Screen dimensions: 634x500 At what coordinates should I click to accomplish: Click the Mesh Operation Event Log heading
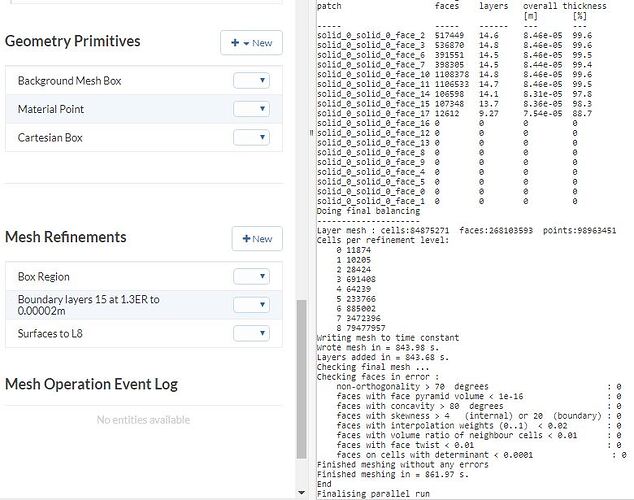coord(91,384)
